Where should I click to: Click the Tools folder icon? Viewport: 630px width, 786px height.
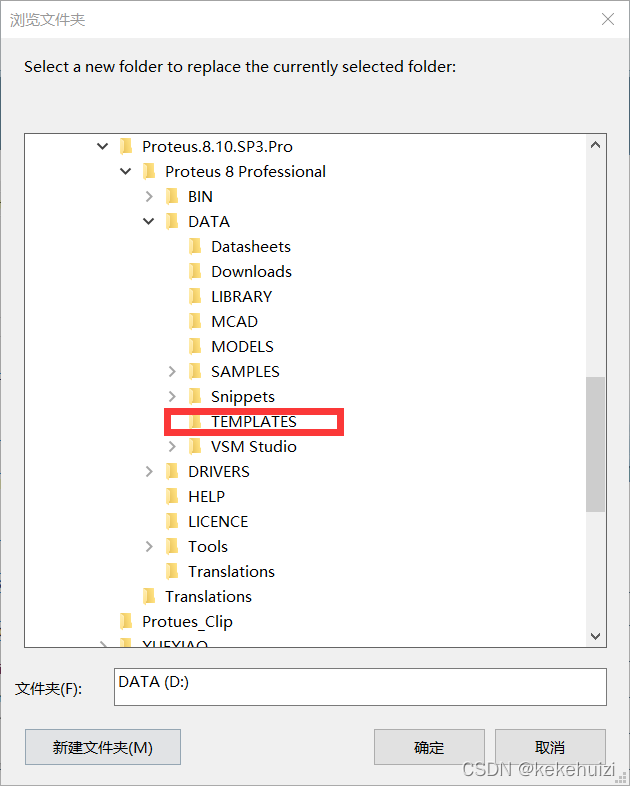pyautogui.click(x=172, y=546)
